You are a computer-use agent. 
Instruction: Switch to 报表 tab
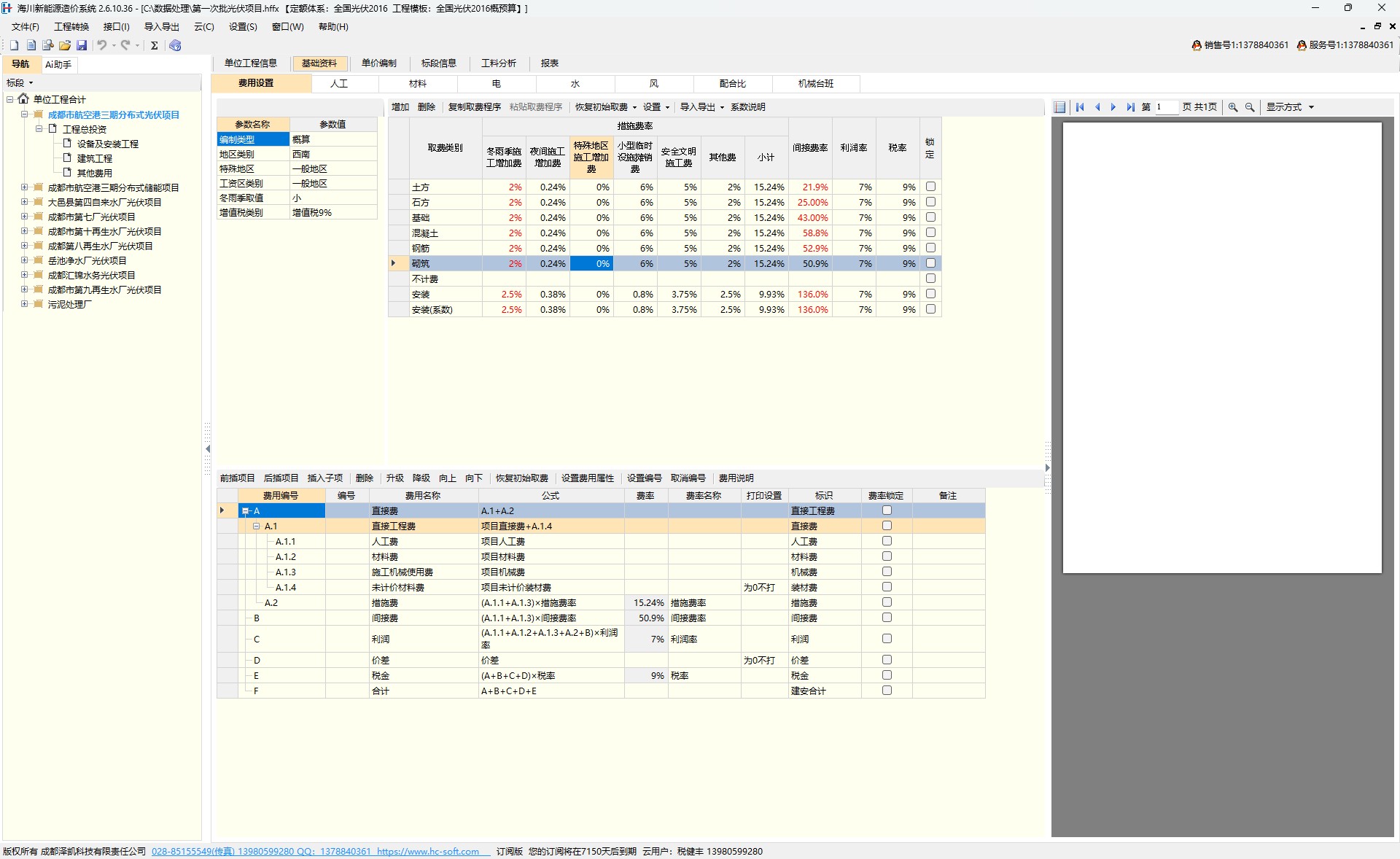click(x=550, y=63)
